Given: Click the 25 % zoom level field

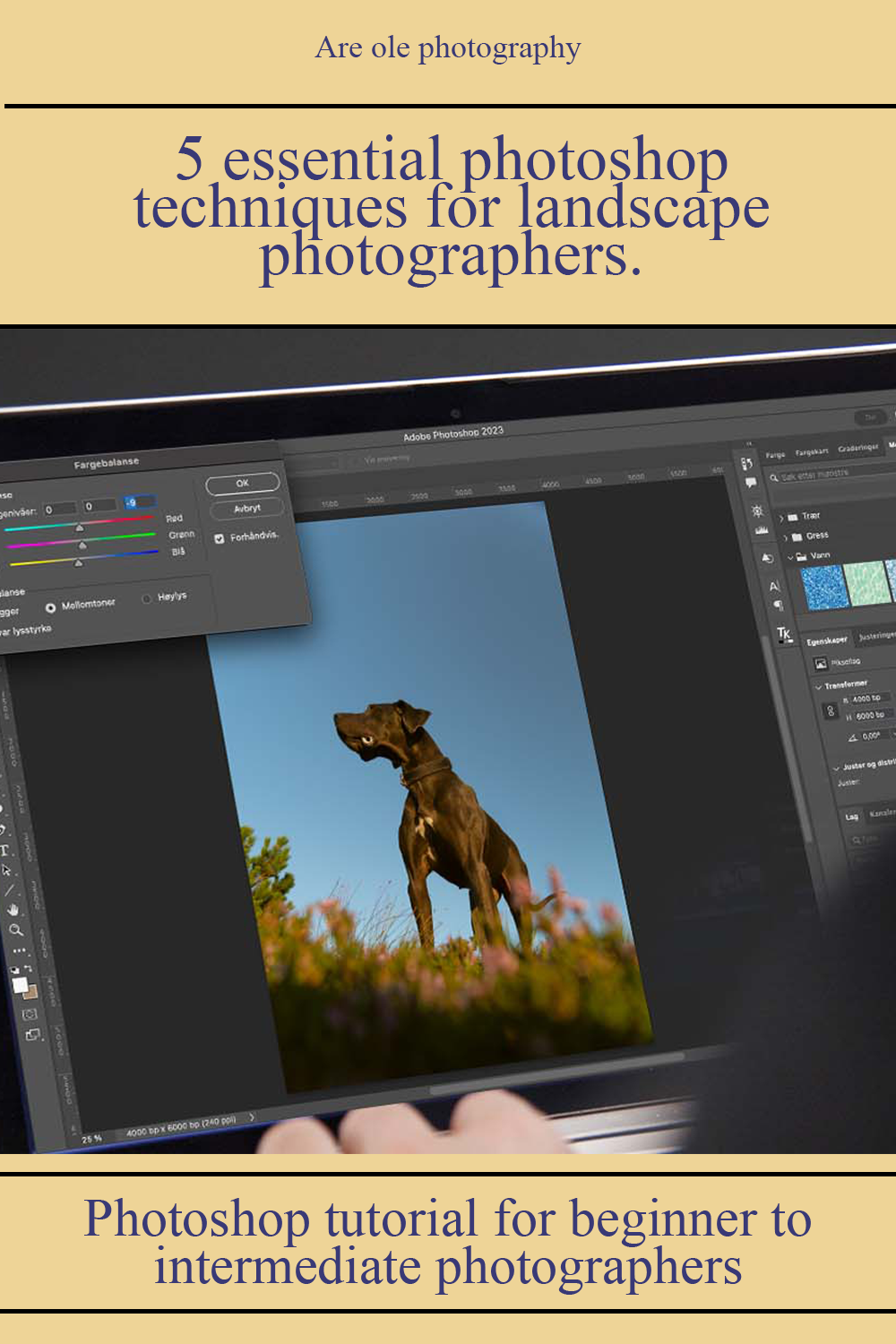Looking at the screenshot, I should [91, 1139].
